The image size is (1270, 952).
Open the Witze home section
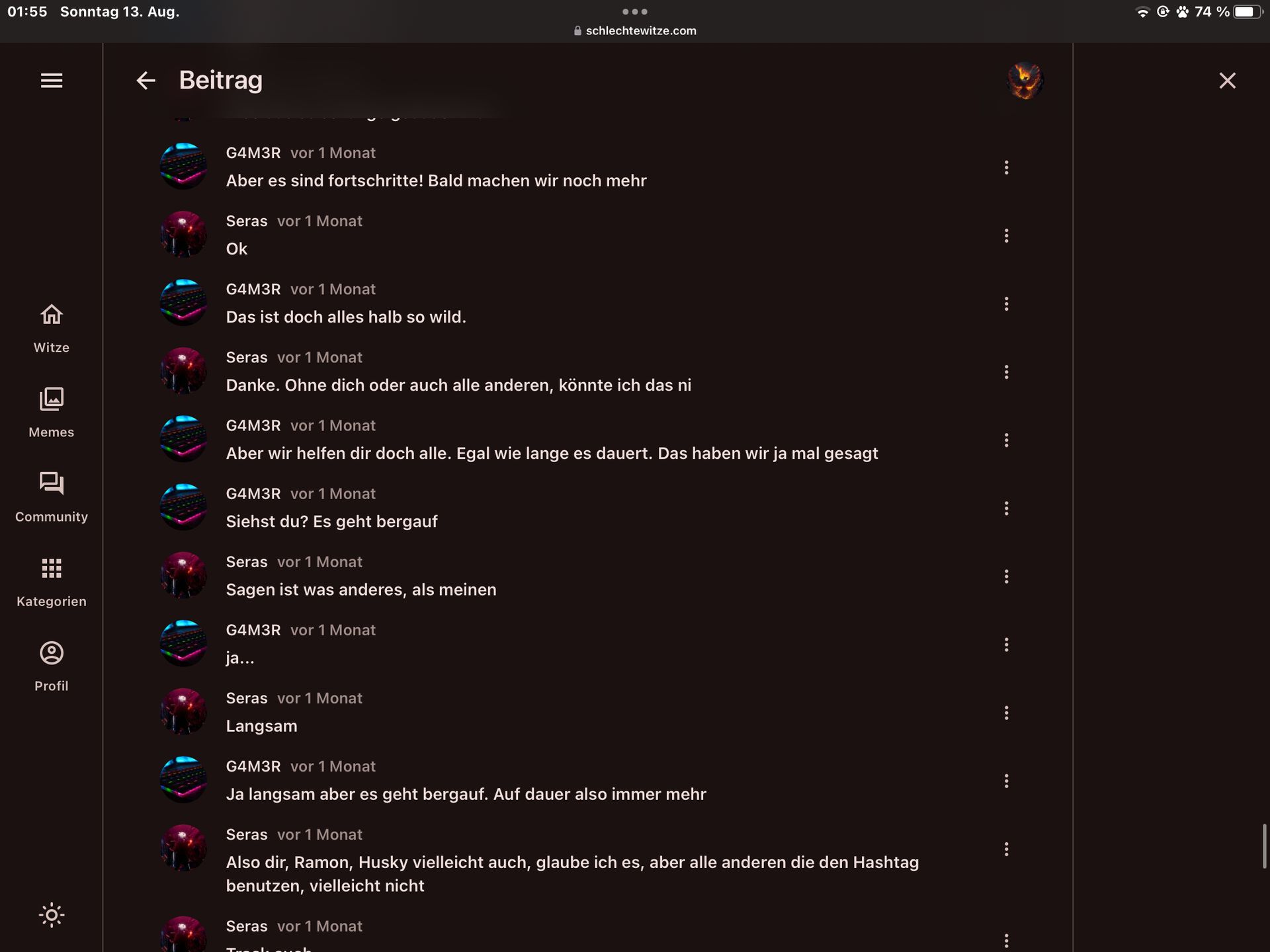click(x=52, y=328)
